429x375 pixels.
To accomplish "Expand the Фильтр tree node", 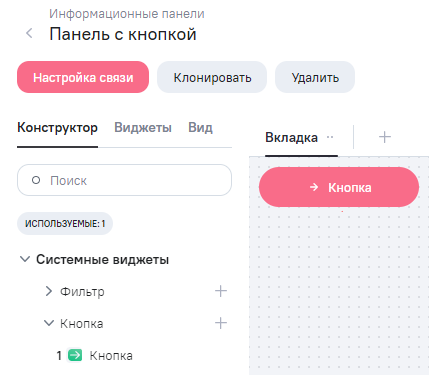I will click(x=49, y=291).
